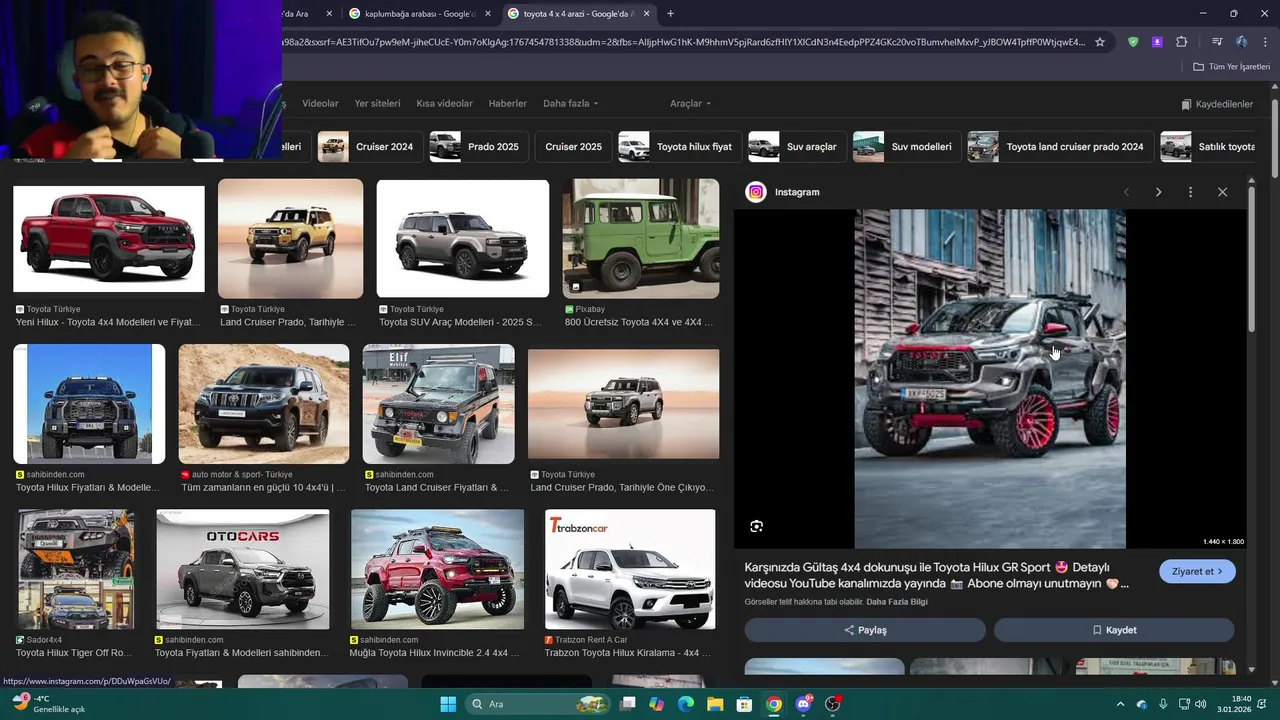Click the purple download extension icon
This screenshot has height=720, width=1280.
pos(1157,42)
